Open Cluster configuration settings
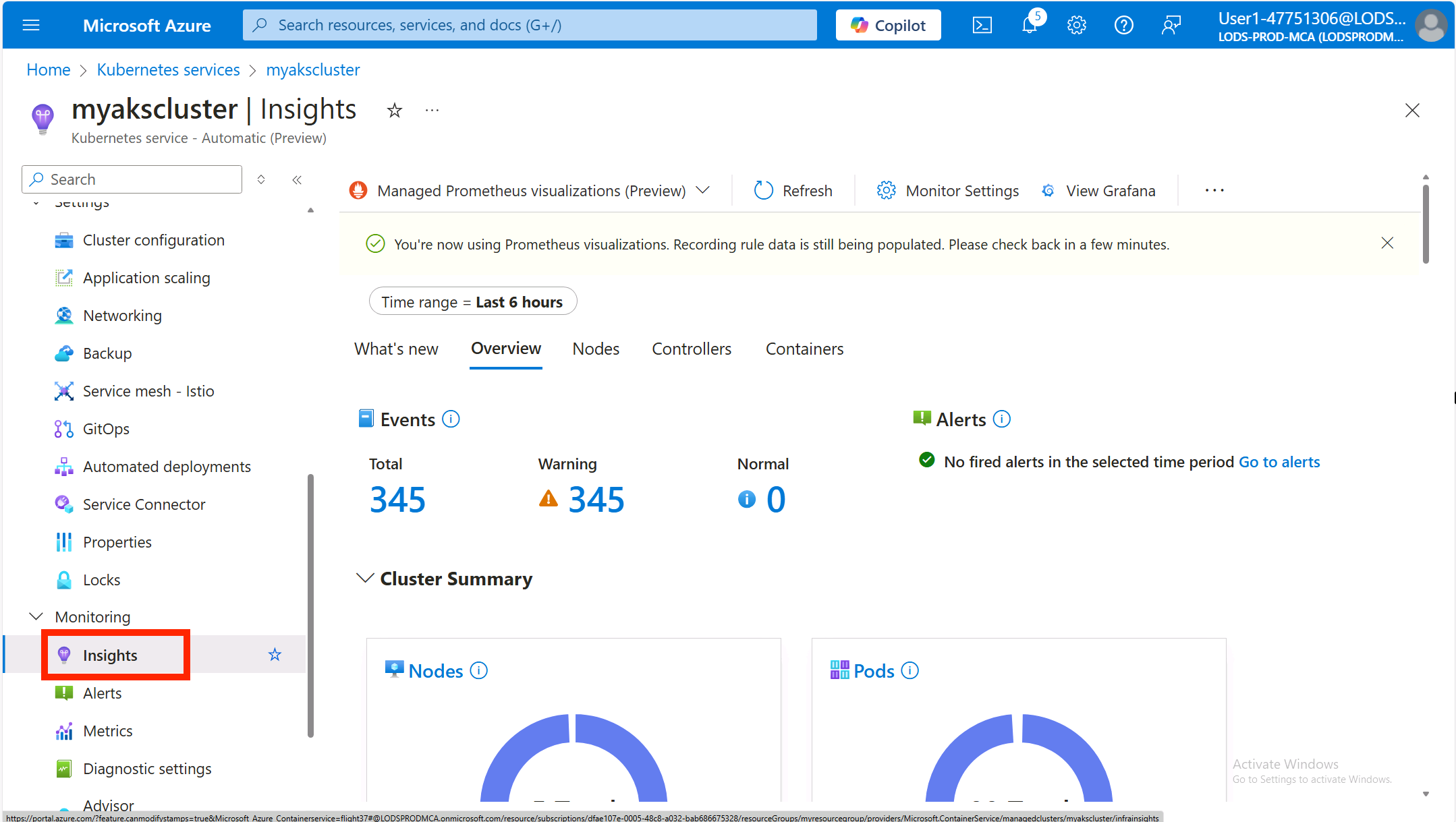 click(x=153, y=240)
